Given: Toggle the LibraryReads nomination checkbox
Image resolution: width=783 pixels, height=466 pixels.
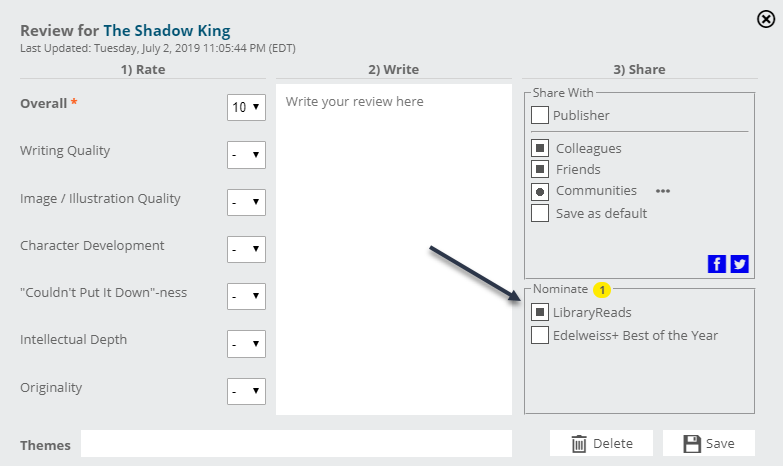Looking at the screenshot, I should pyautogui.click(x=540, y=313).
